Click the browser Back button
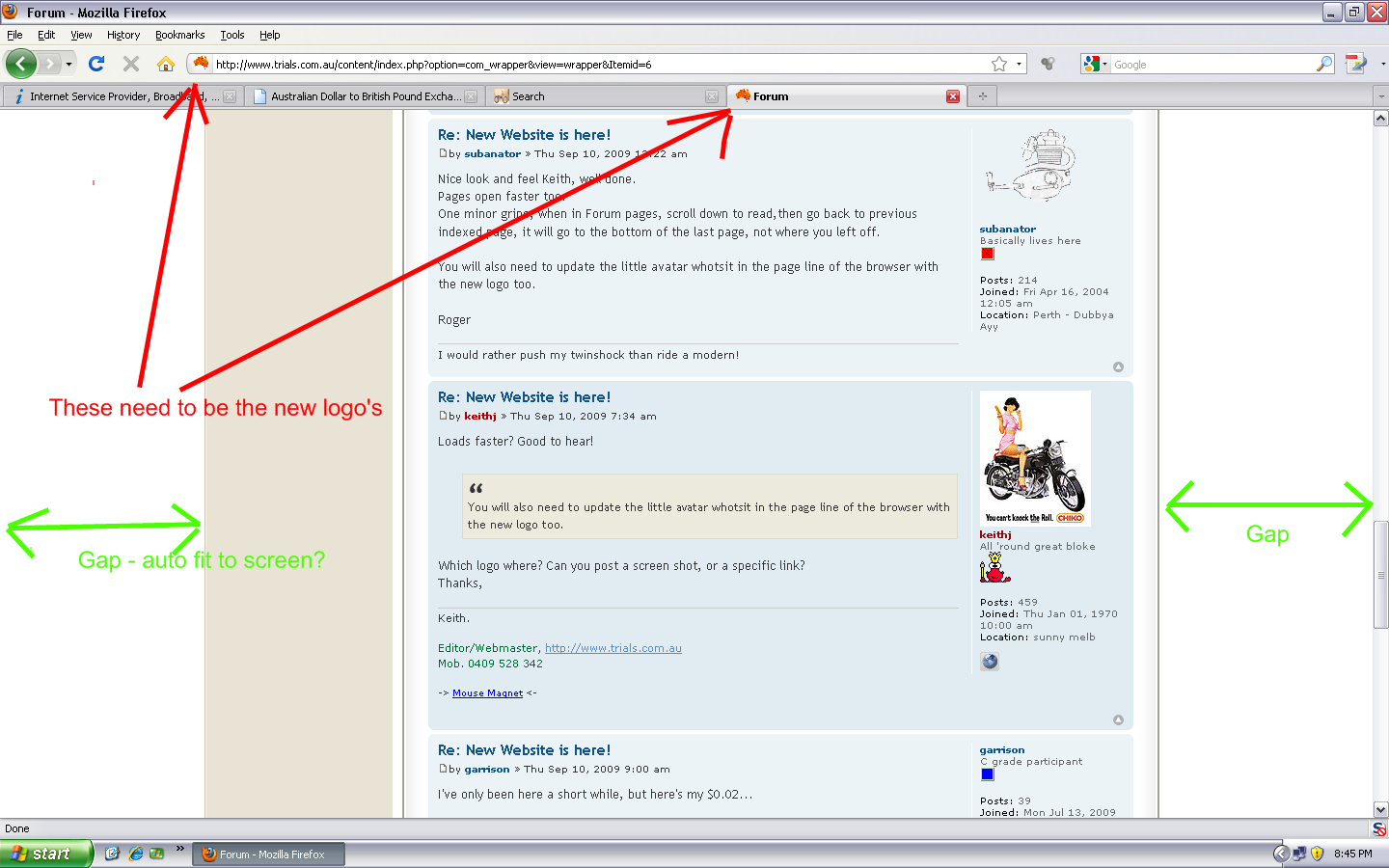This screenshot has width=1389, height=868. coord(20,64)
